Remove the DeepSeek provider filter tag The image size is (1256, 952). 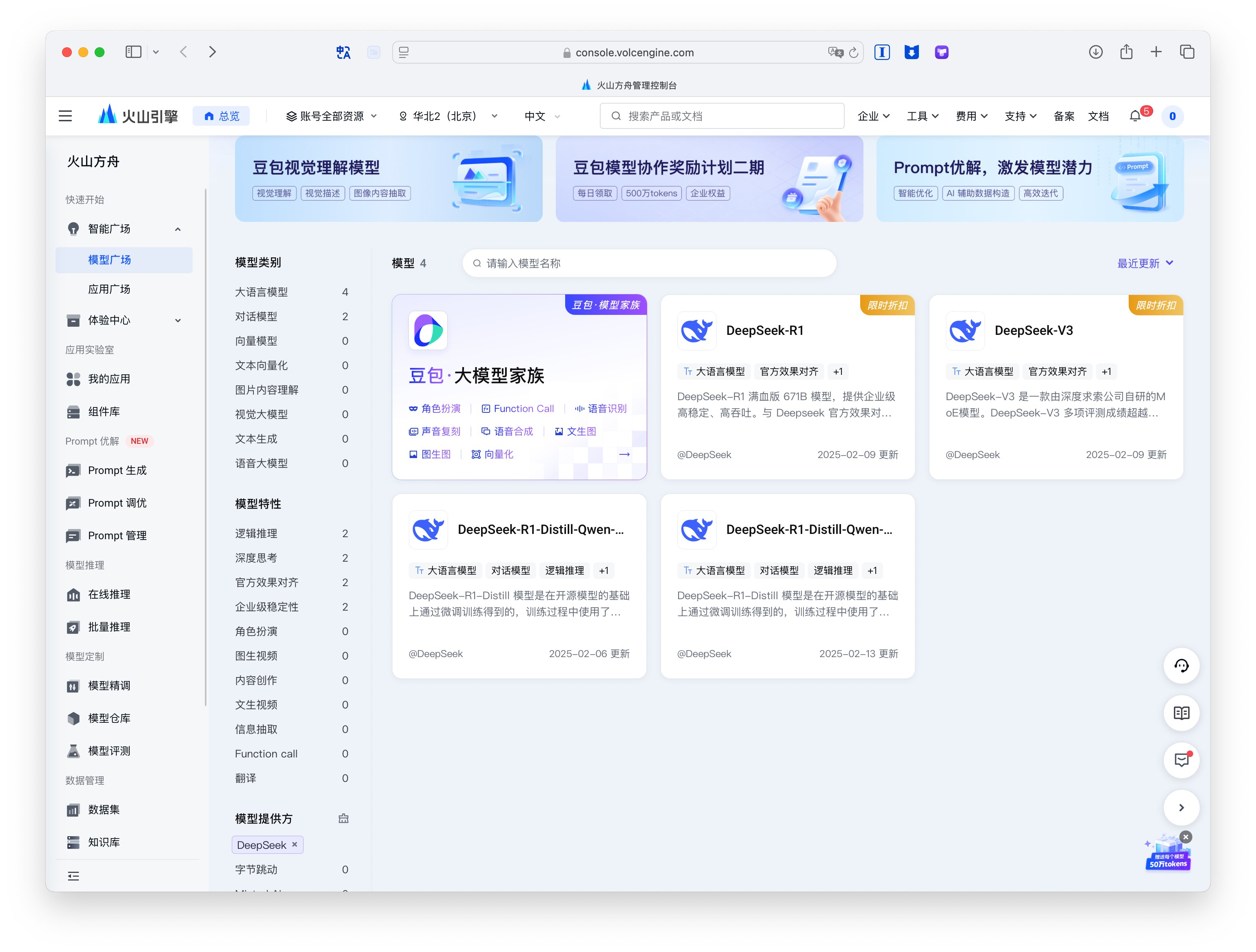[295, 845]
